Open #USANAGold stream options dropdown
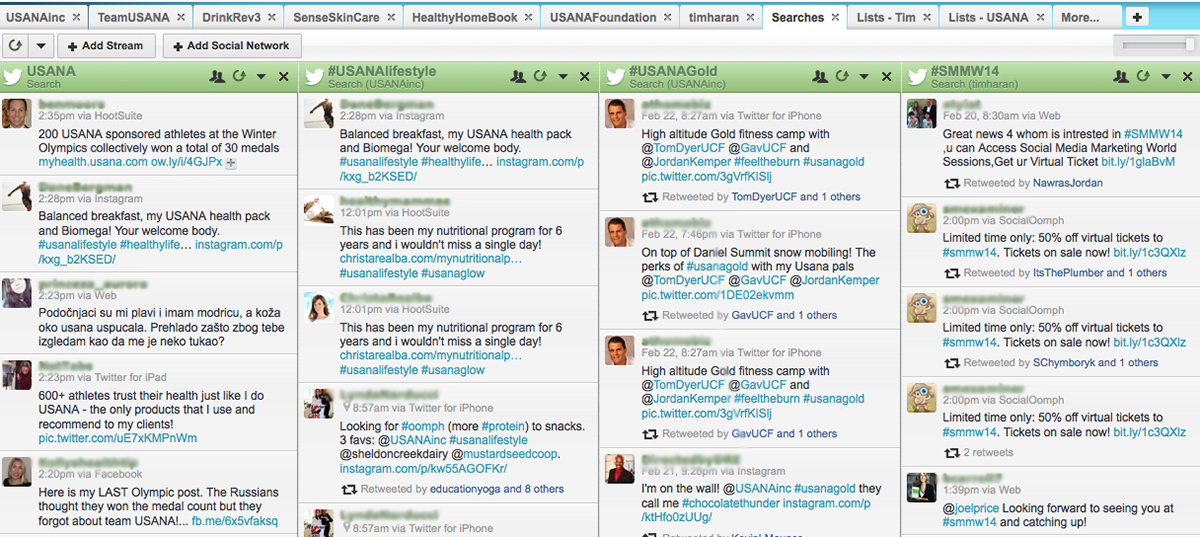This screenshot has height=537, width=1200. pos(863,77)
